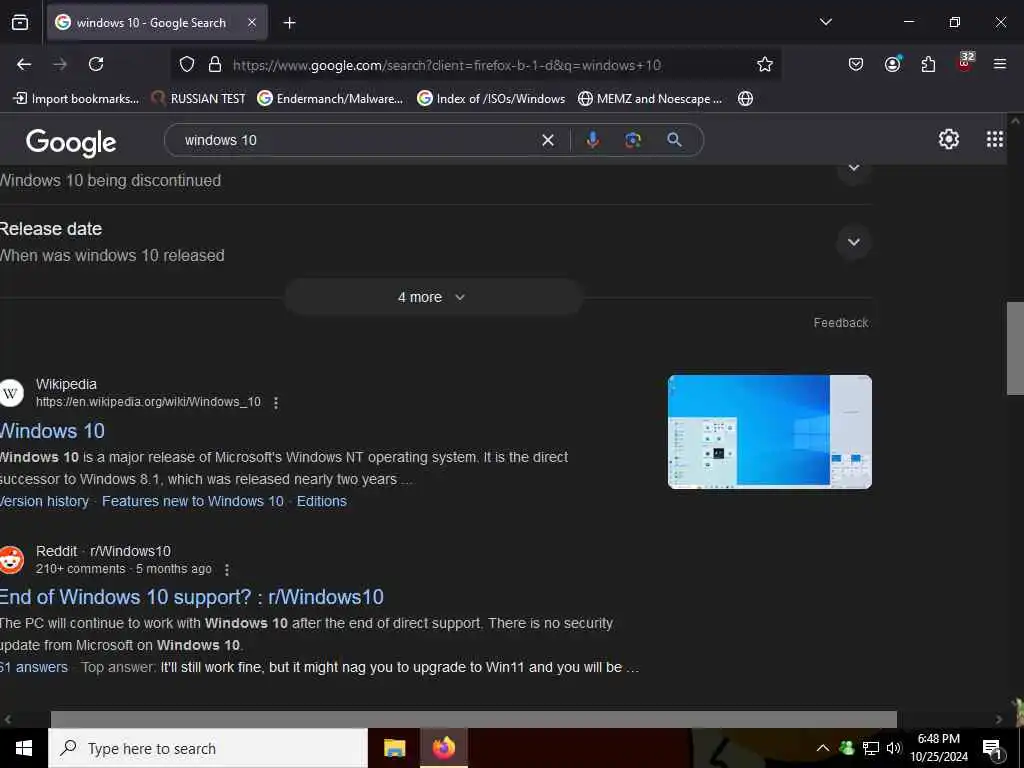Open Firefox View tab list icon
Viewport: 1024px width, 768px height.
[x=20, y=23]
